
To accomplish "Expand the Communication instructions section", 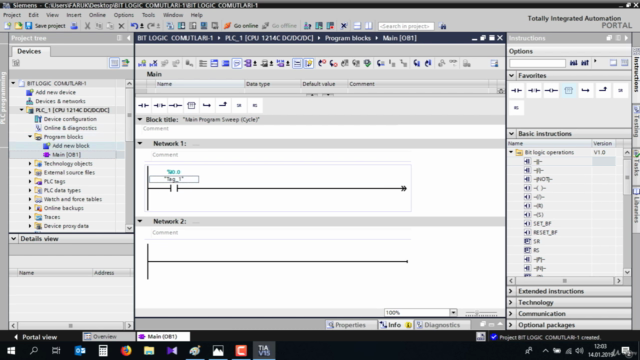I will [x=511, y=314].
